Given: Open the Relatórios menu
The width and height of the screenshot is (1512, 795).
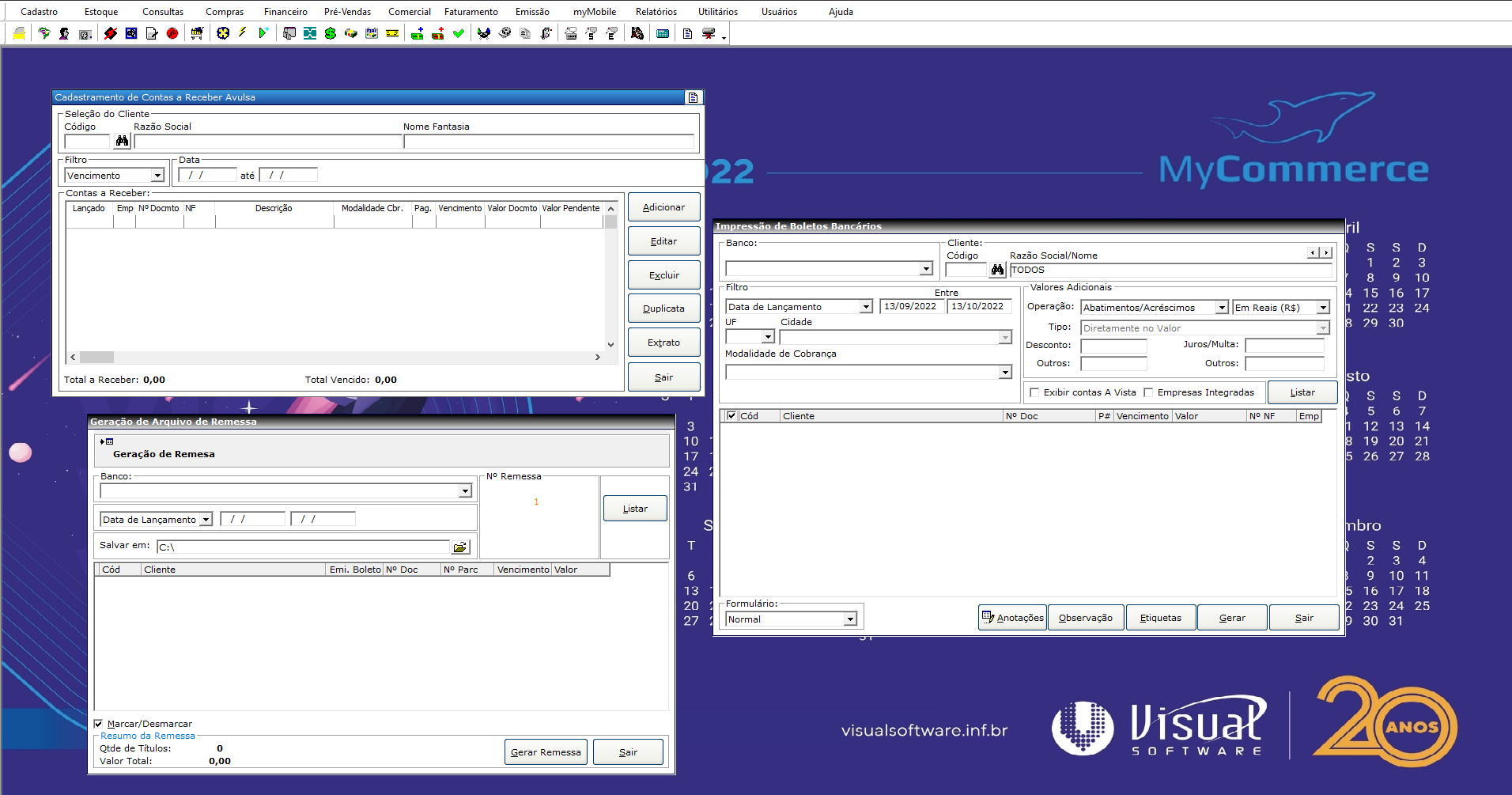Looking at the screenshot, I should point(656,12).
